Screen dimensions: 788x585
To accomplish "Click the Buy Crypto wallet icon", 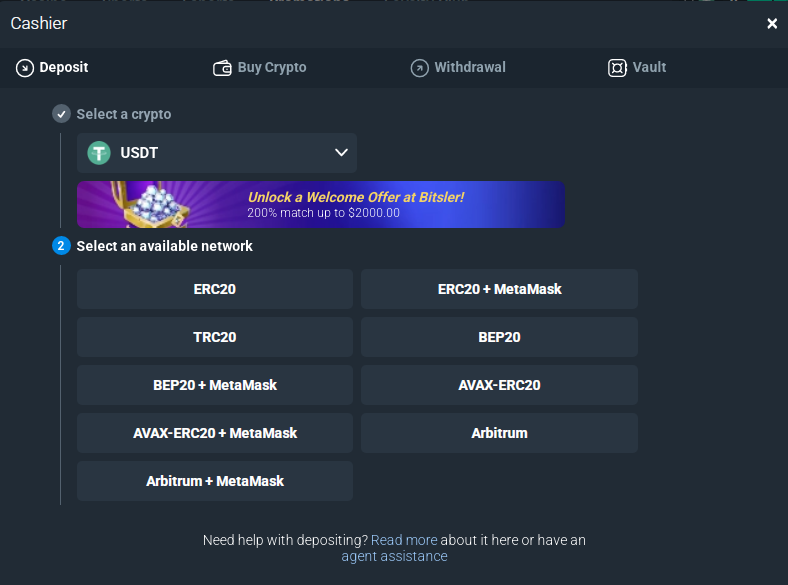I will click(222, 68).
